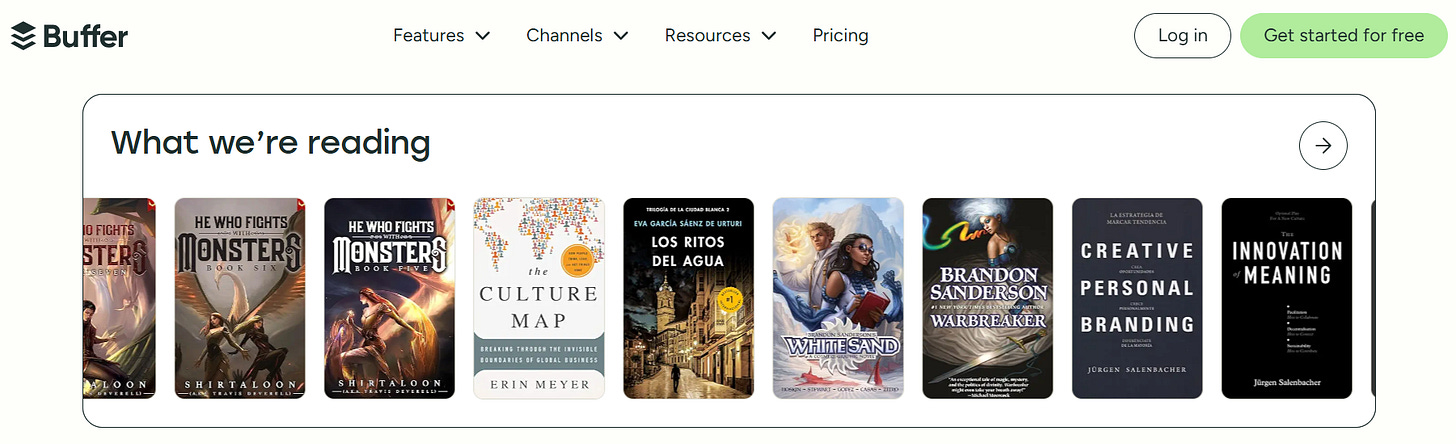The height and width of the screenshot is (444, 1456).
Task: Open the Warbreaker book cover
Action: pos(987,298)
